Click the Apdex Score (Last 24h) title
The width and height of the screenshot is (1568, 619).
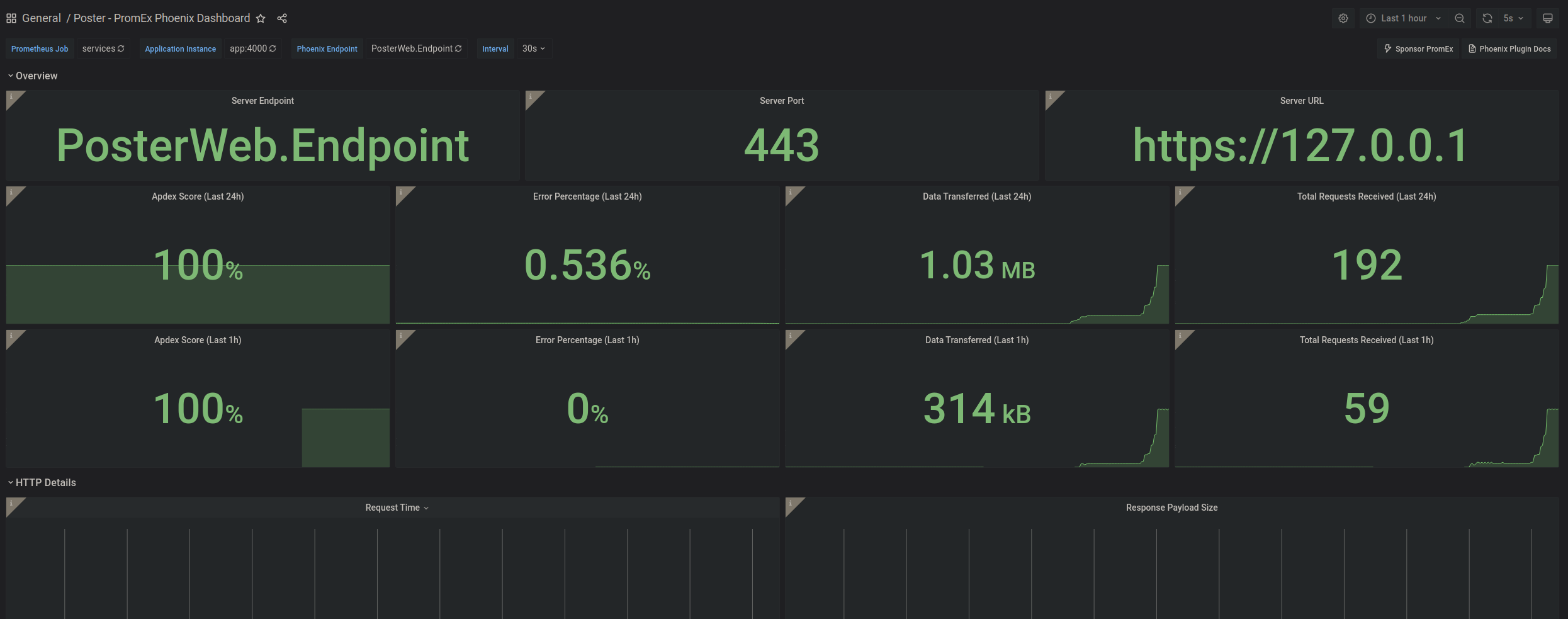(x=198, y=196)
